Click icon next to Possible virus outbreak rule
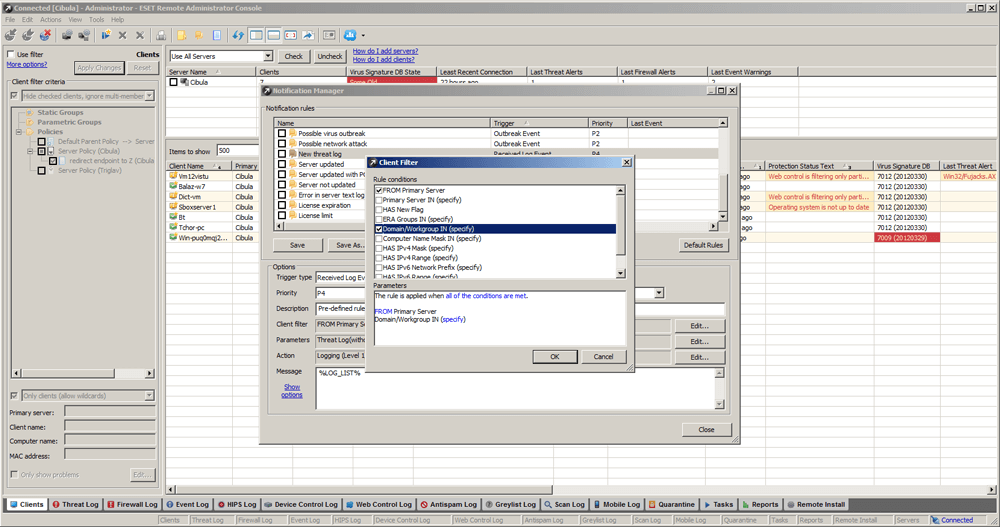 coord(293,133)
